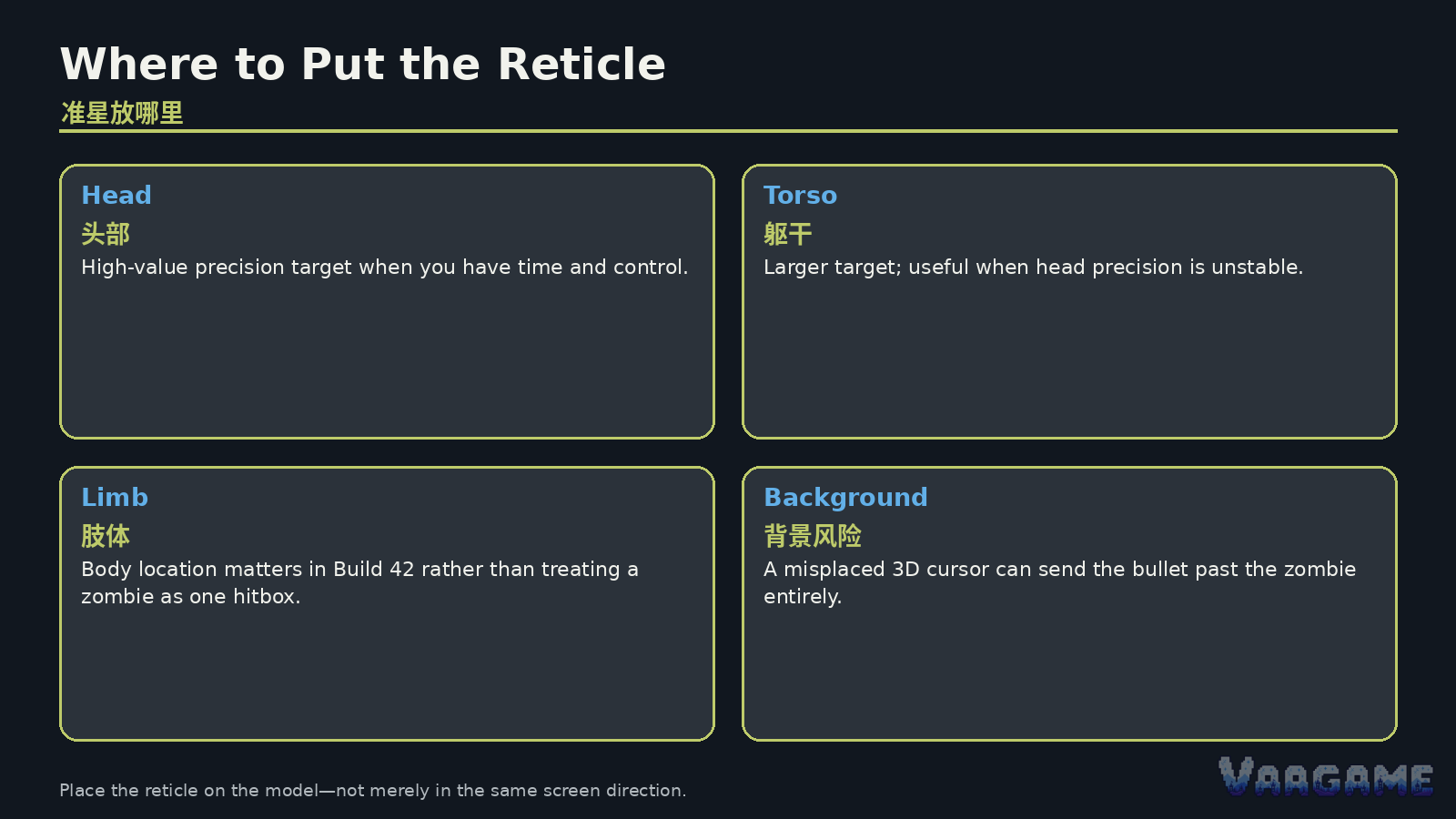Click the 'High-value precision target' description
The width and height of the screenshot is (1456, 819).
click(x=384, y=268)
